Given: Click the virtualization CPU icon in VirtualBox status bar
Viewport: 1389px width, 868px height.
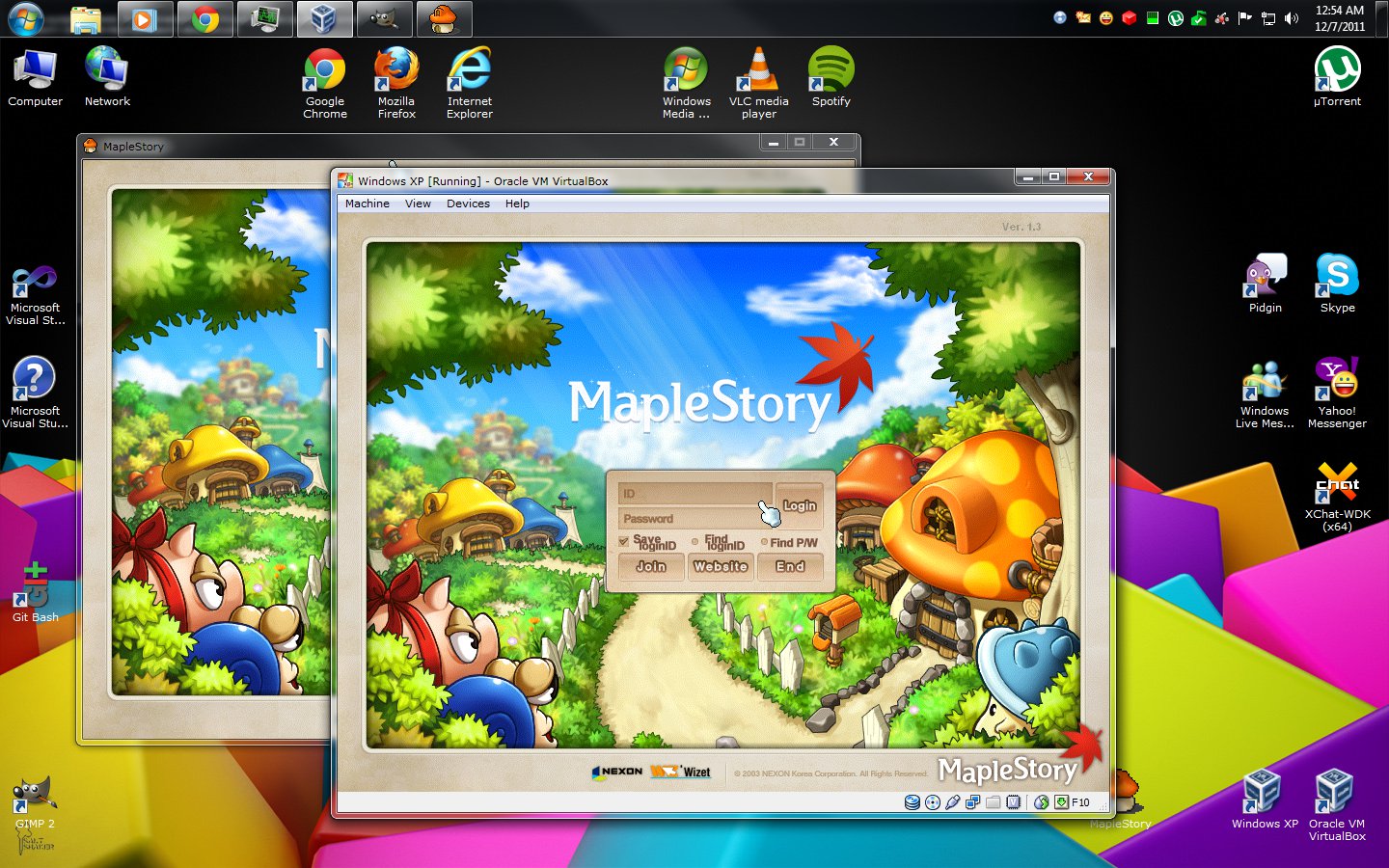Looking at the screenshot, I should point(1013,802).
